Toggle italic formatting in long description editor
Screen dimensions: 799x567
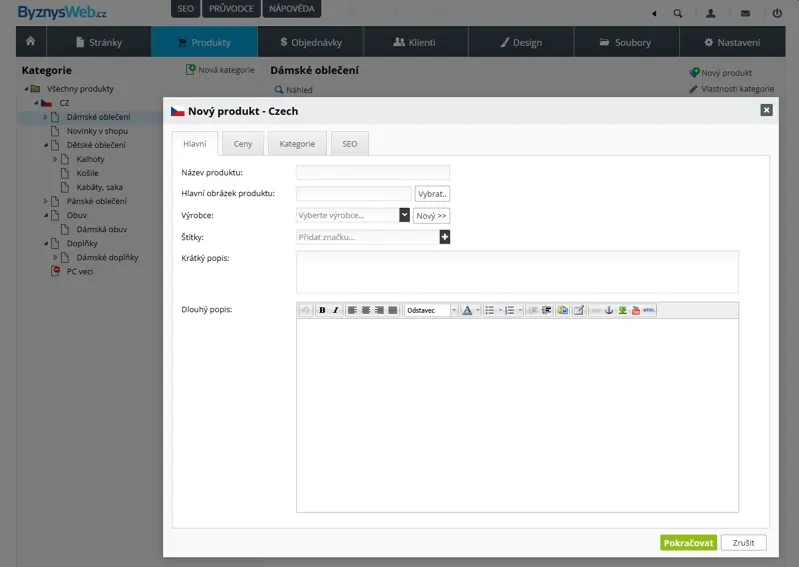[x=335, y=310]
